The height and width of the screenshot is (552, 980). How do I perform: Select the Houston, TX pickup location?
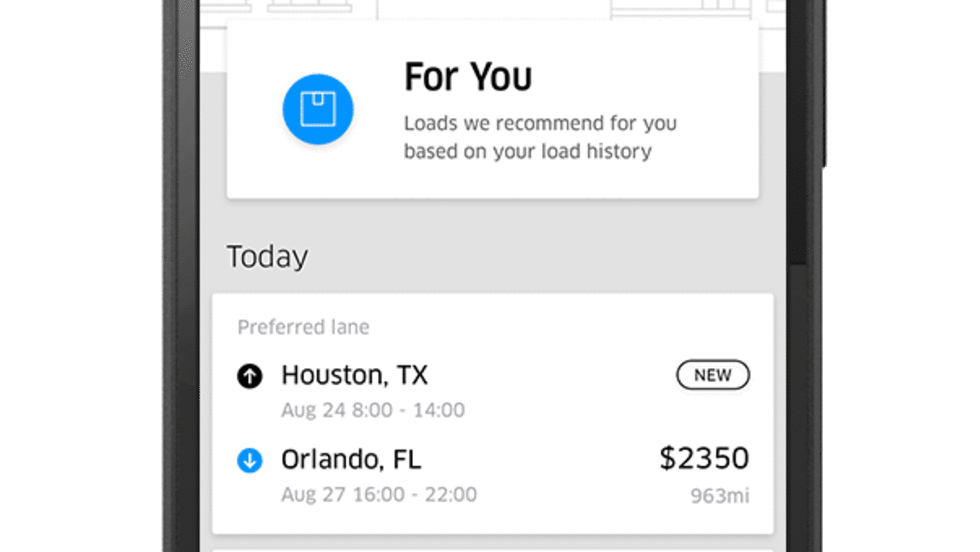pyautogui.click(x=354, y=375)
